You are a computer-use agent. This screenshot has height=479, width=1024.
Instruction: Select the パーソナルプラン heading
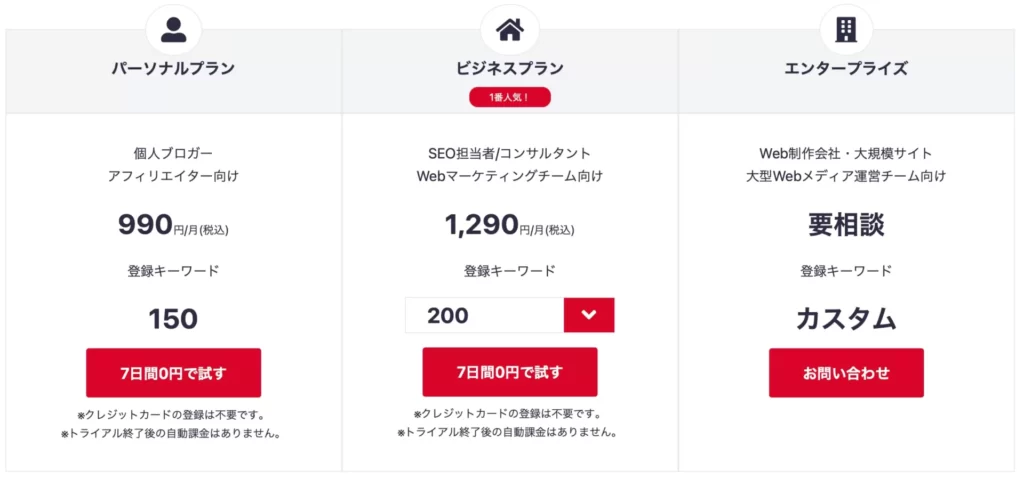point(173,68)
